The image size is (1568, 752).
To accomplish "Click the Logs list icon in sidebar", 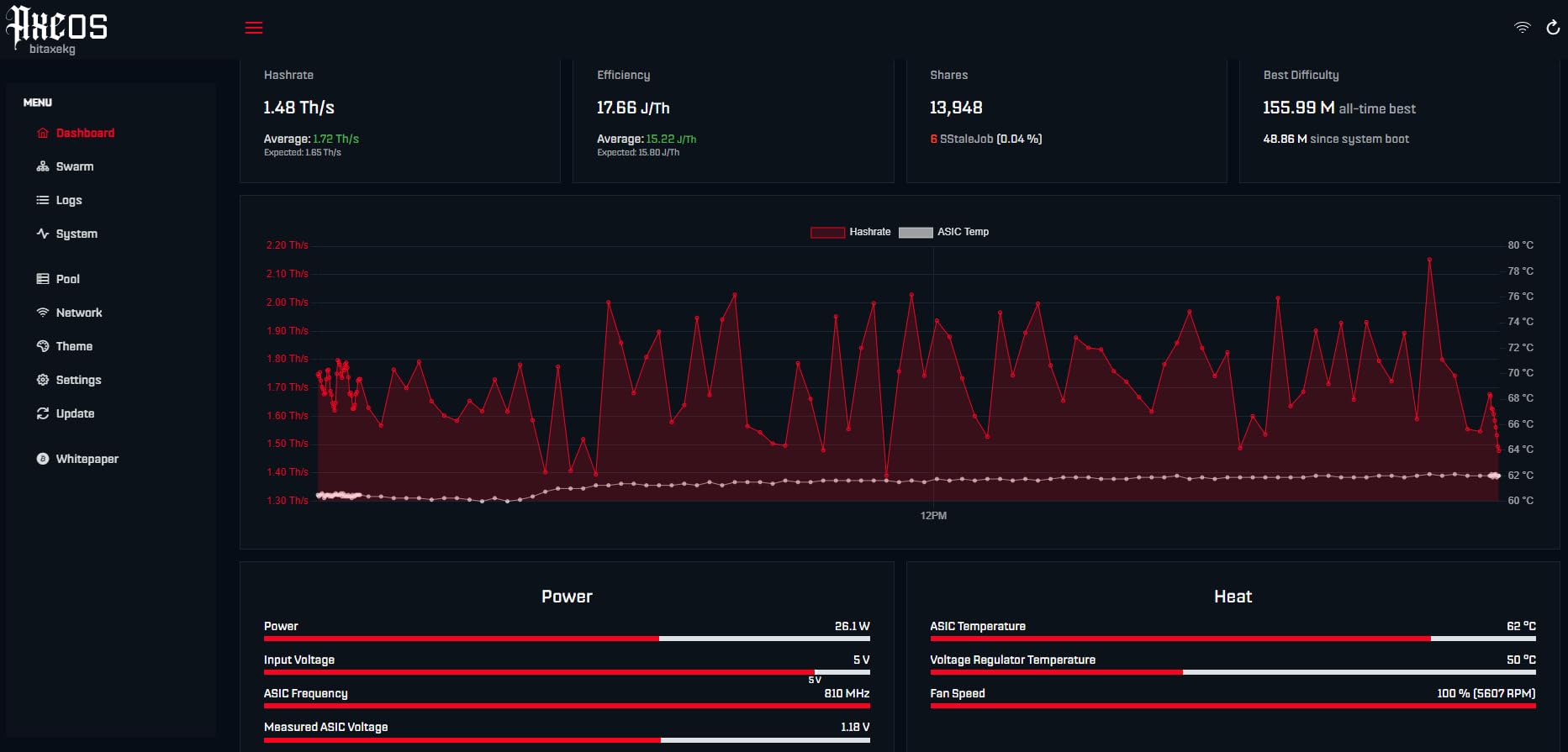I will point(43,200).
